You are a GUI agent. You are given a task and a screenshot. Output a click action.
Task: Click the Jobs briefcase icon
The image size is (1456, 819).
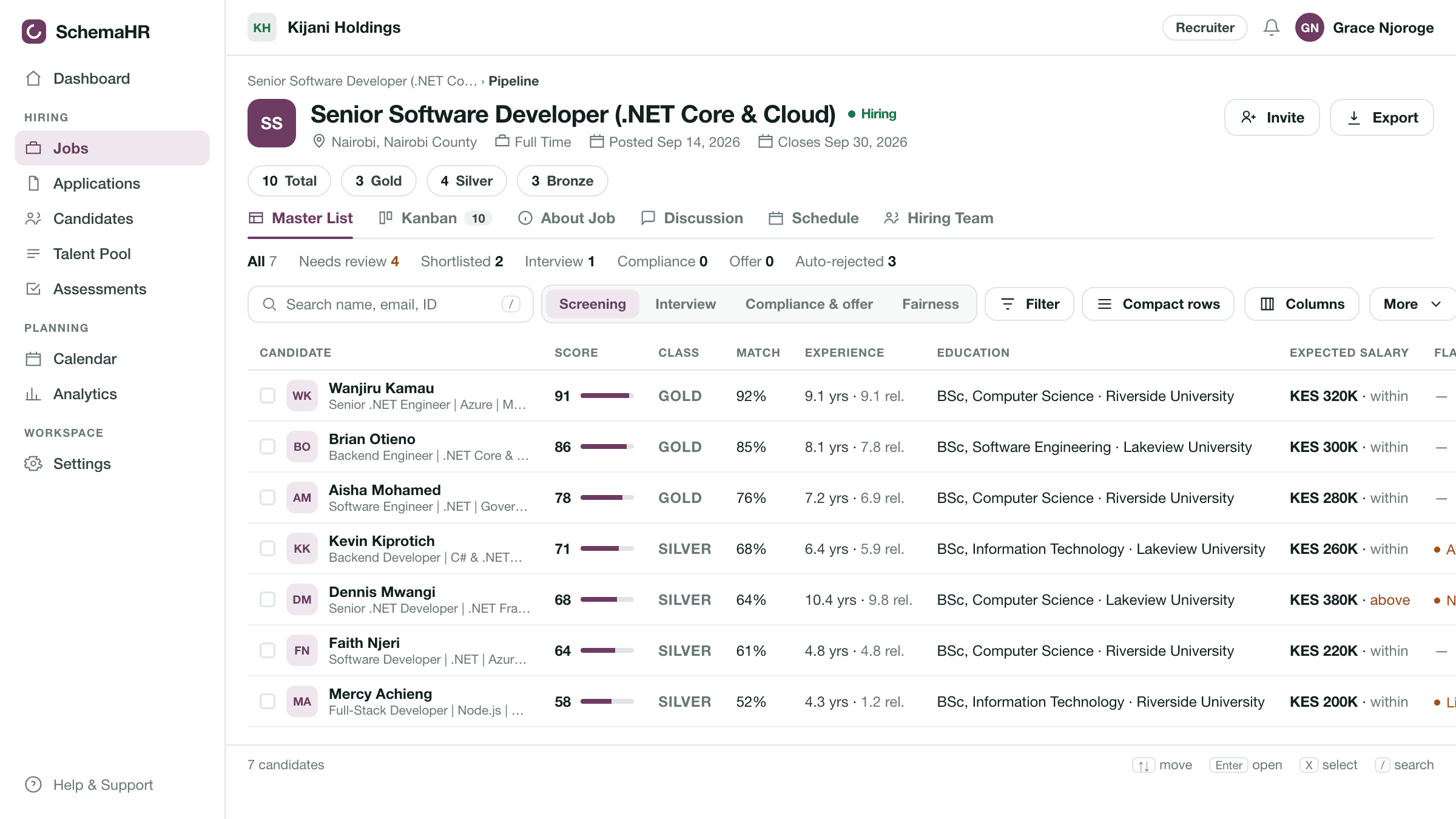point(33,148)
